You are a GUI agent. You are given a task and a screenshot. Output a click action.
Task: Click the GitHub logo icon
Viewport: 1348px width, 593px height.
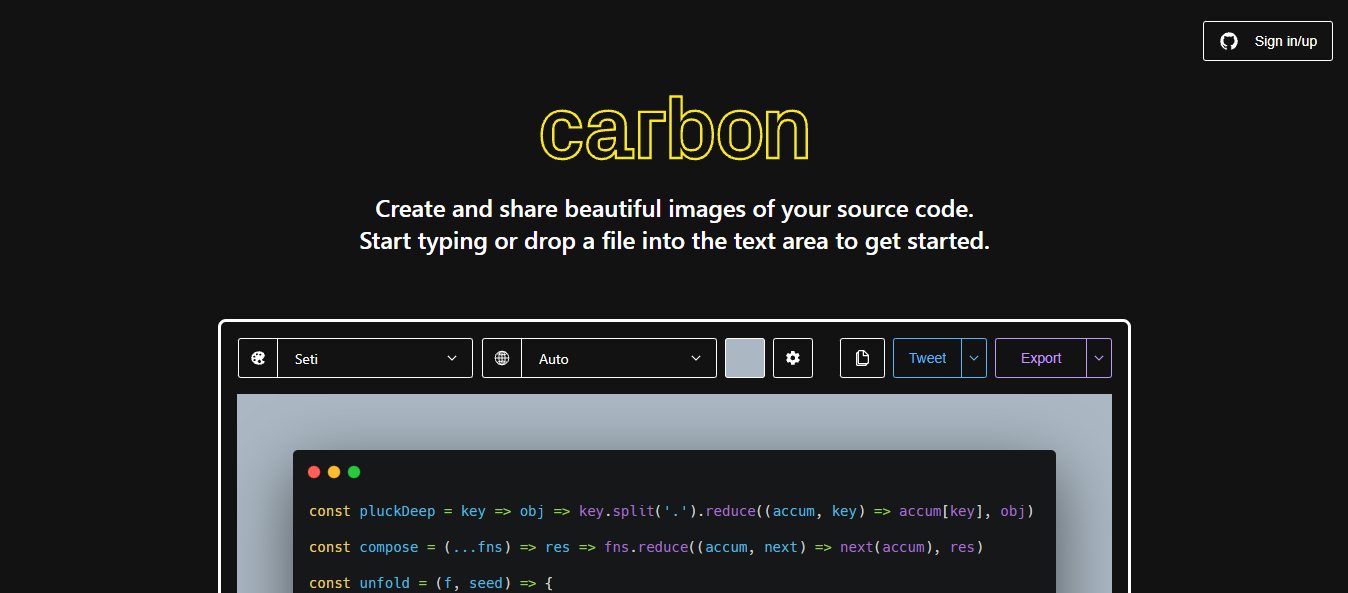tap(1229, 41)
